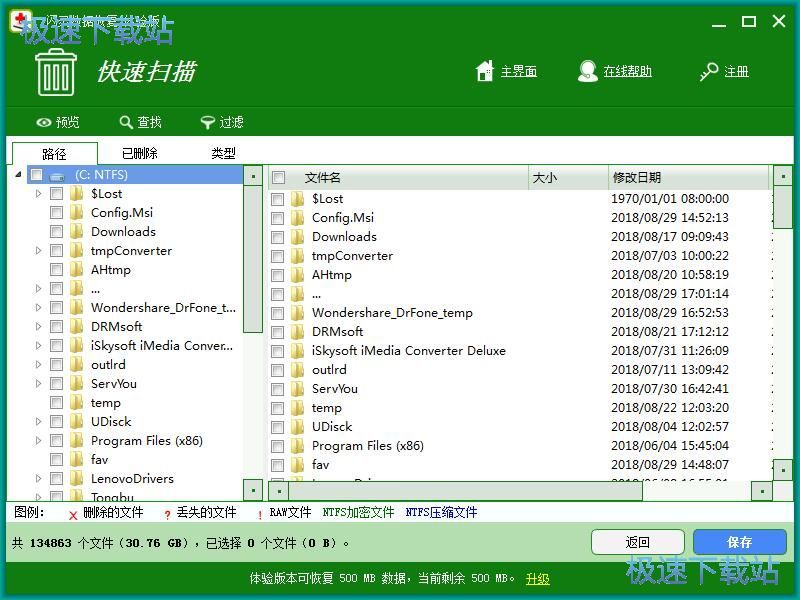Image resolution: width=800 pixels, height=600 pixels.
Task: Check the $Lost checkbox in file list
Action: click(278, 199)
